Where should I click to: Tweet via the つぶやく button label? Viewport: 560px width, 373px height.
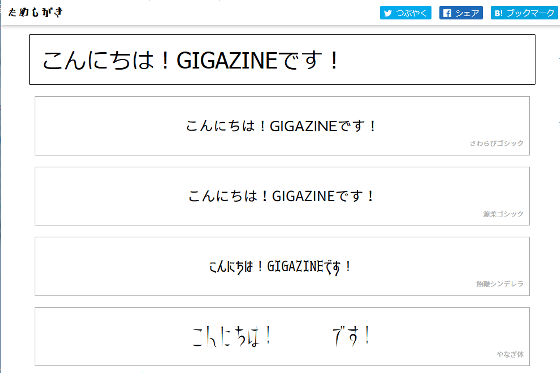[411, 13]
